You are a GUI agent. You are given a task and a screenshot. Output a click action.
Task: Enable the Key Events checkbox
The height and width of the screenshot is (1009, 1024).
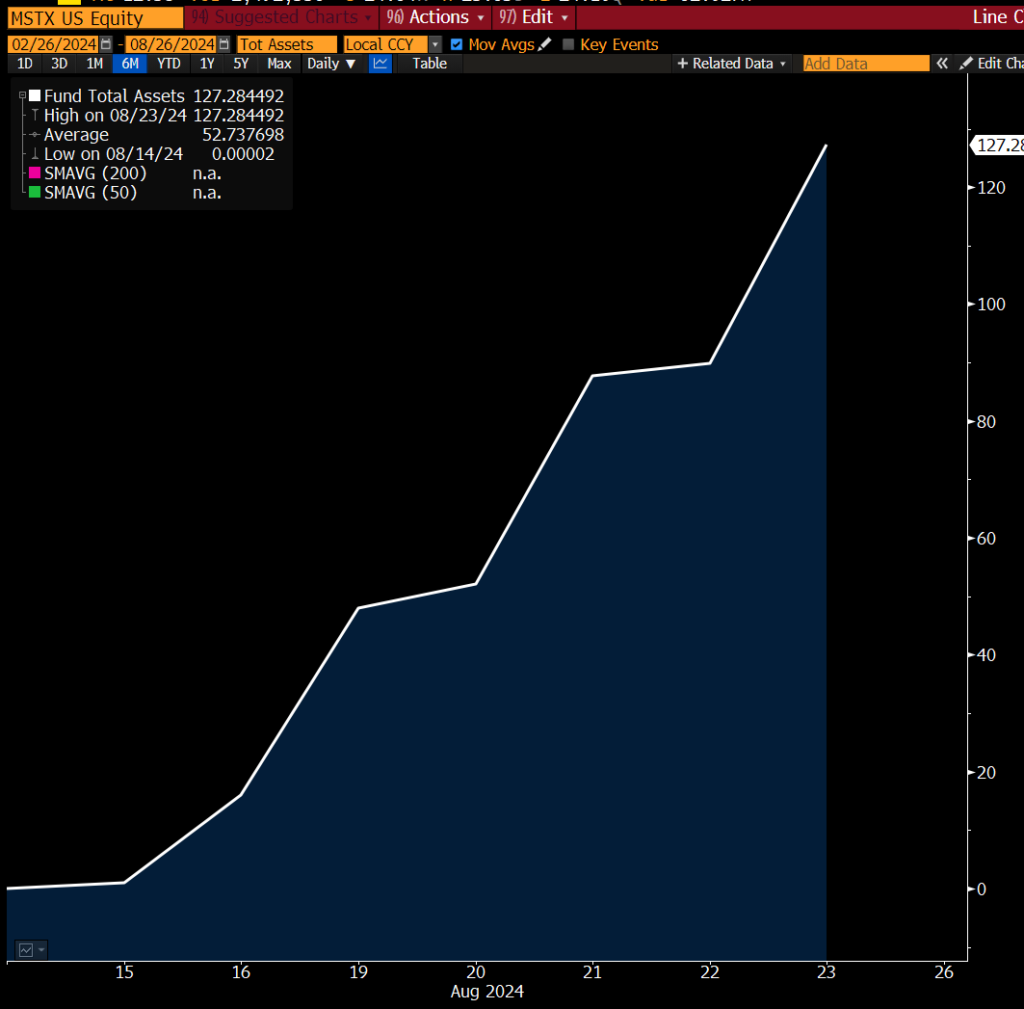pyautogui.click(x=569, y=44)
